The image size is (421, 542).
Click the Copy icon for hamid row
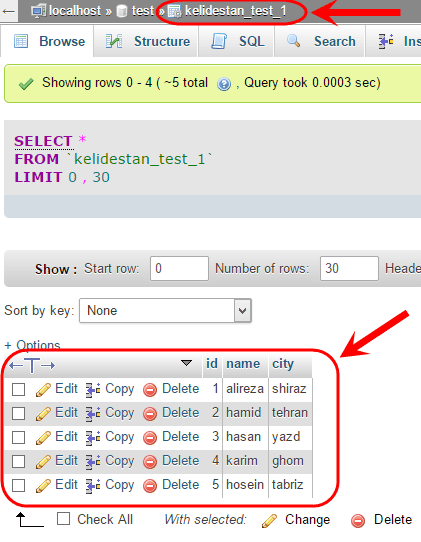93,414
